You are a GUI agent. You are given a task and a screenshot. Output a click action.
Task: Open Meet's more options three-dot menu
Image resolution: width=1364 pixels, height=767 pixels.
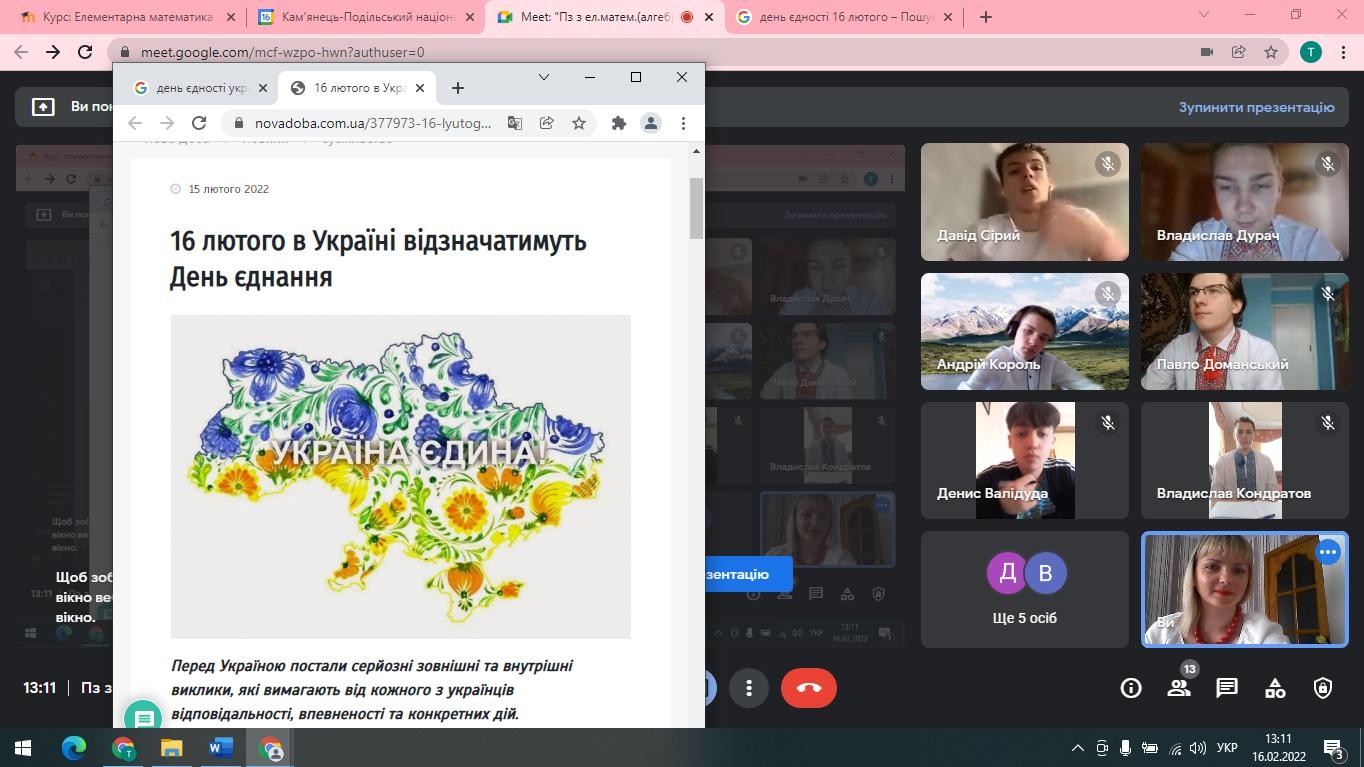tap(748, 688)
